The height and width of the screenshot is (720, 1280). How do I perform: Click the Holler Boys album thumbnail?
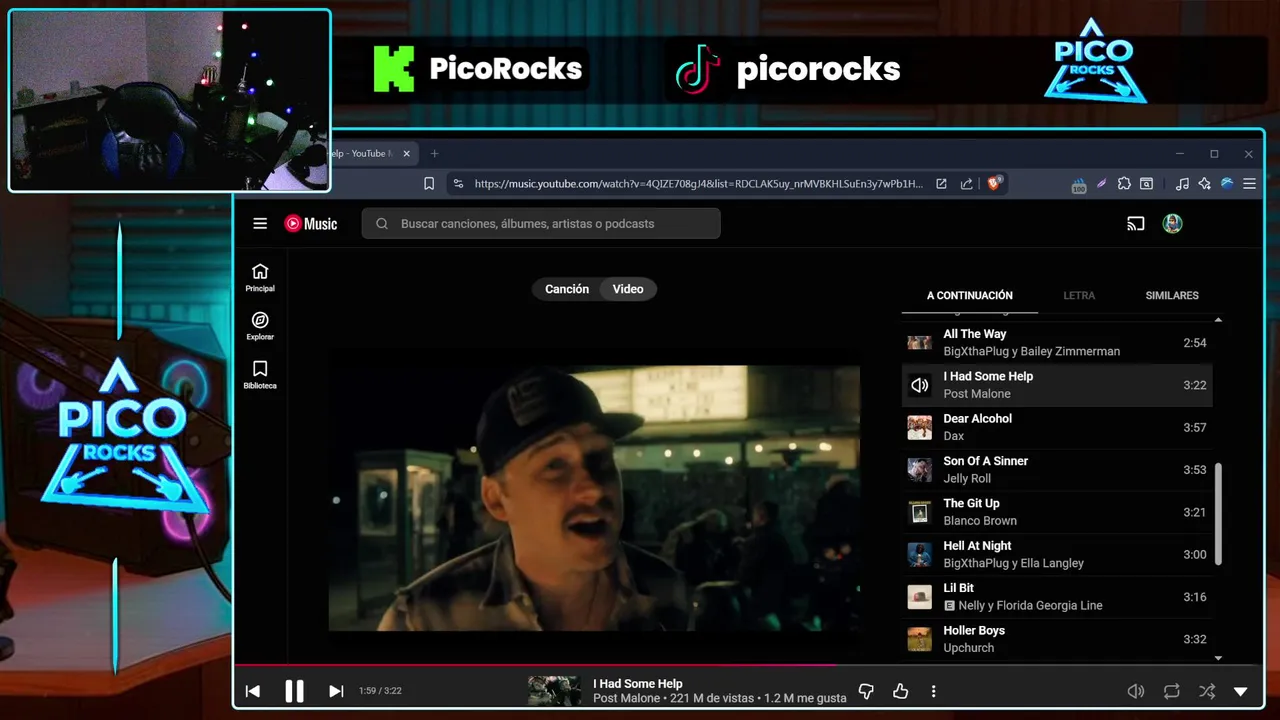919,639
